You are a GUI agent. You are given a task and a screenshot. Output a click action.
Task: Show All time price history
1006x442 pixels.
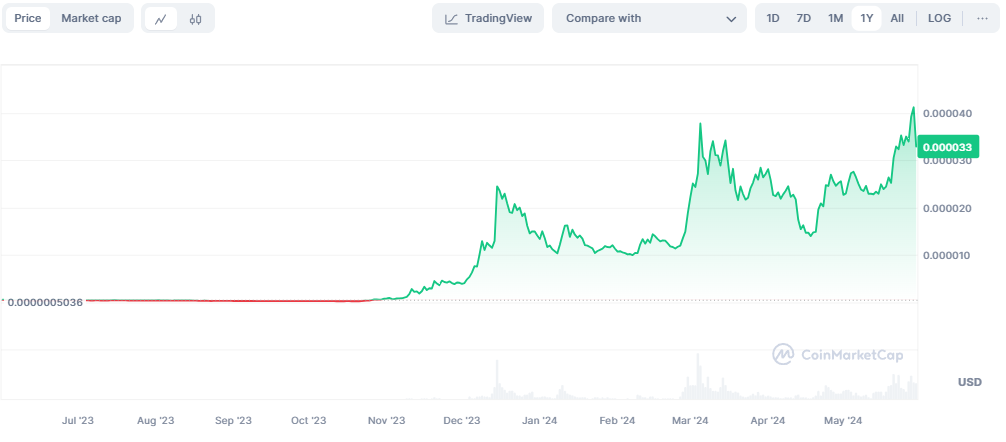pos(897,18)
